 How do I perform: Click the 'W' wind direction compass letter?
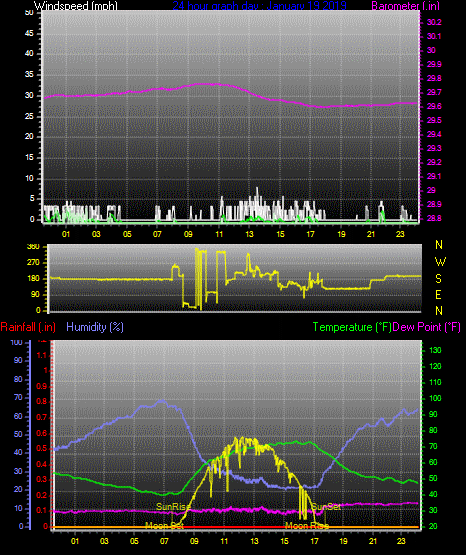click(x=440, y=262)
